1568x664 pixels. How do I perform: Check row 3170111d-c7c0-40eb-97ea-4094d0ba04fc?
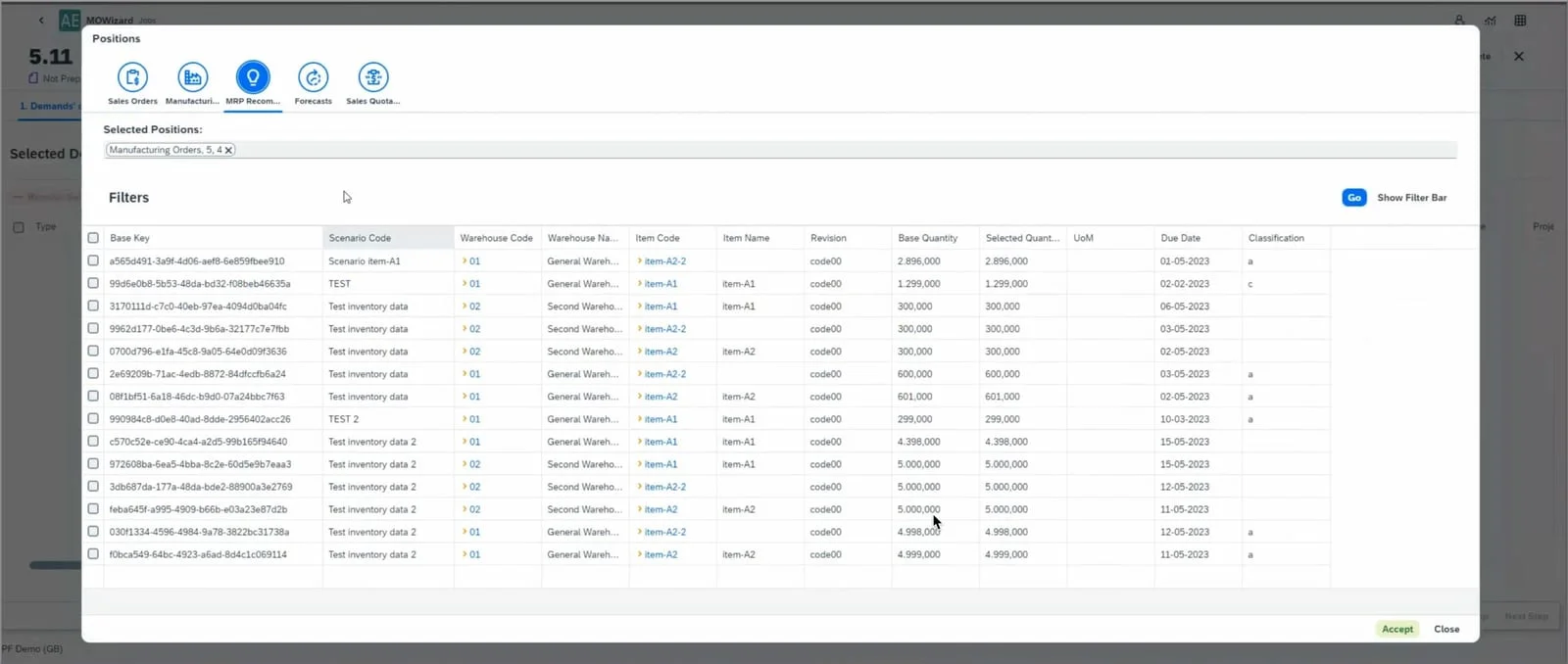pyautogui.click(x=93, y=306)
